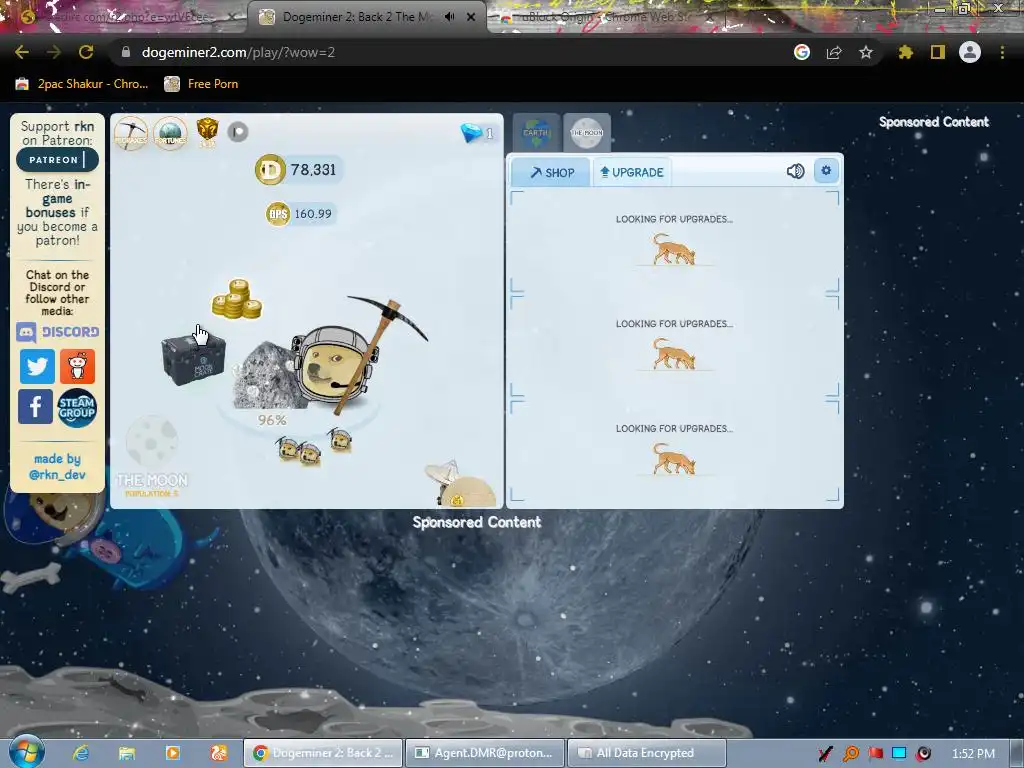1024x768 pixels.
Task: Select The Moon location tab
Action: 586,133
